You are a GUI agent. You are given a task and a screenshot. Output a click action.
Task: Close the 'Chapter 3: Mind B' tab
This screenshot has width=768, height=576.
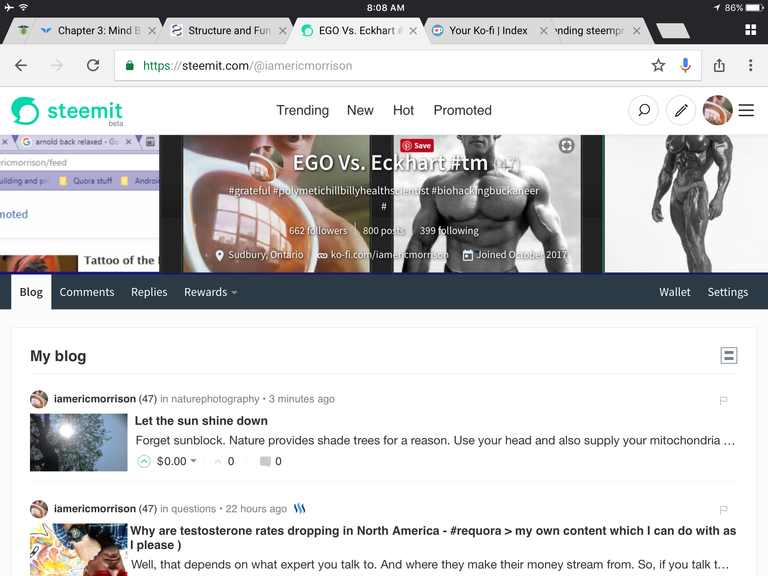152,30
